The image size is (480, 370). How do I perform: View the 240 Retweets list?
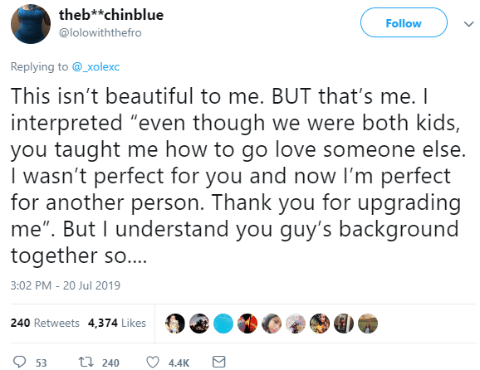(x=45, y=323)
